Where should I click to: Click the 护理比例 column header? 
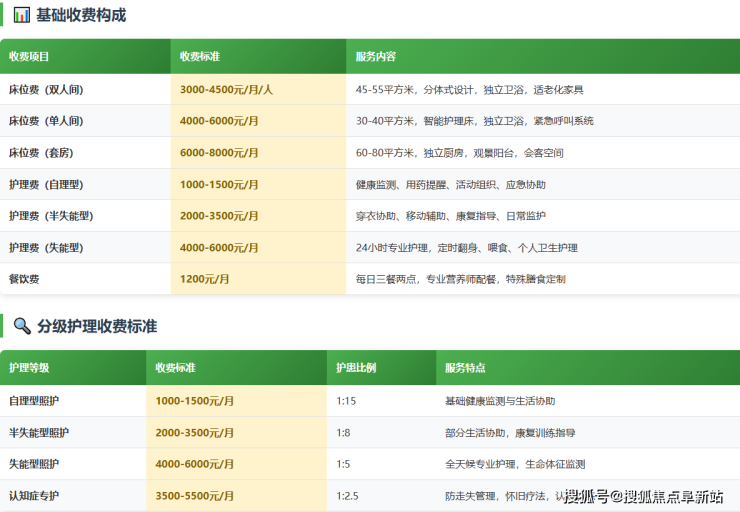tap(357, 368)
